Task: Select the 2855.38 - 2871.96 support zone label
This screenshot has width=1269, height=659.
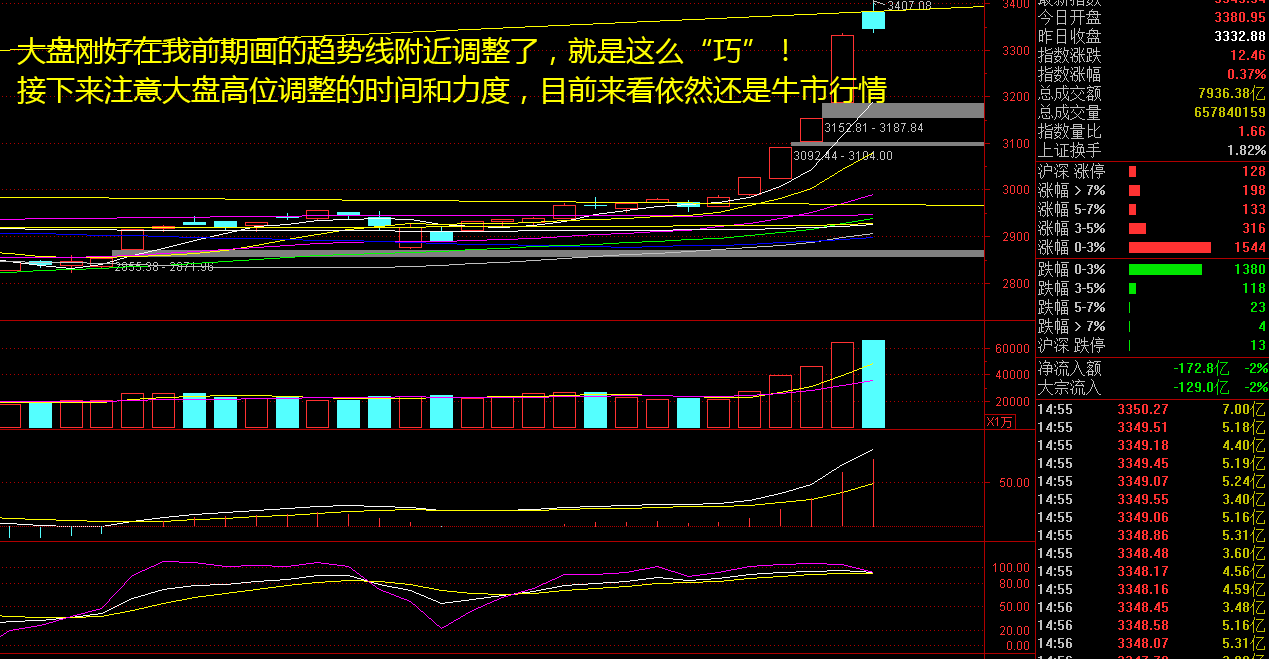Action: [163, 267]
